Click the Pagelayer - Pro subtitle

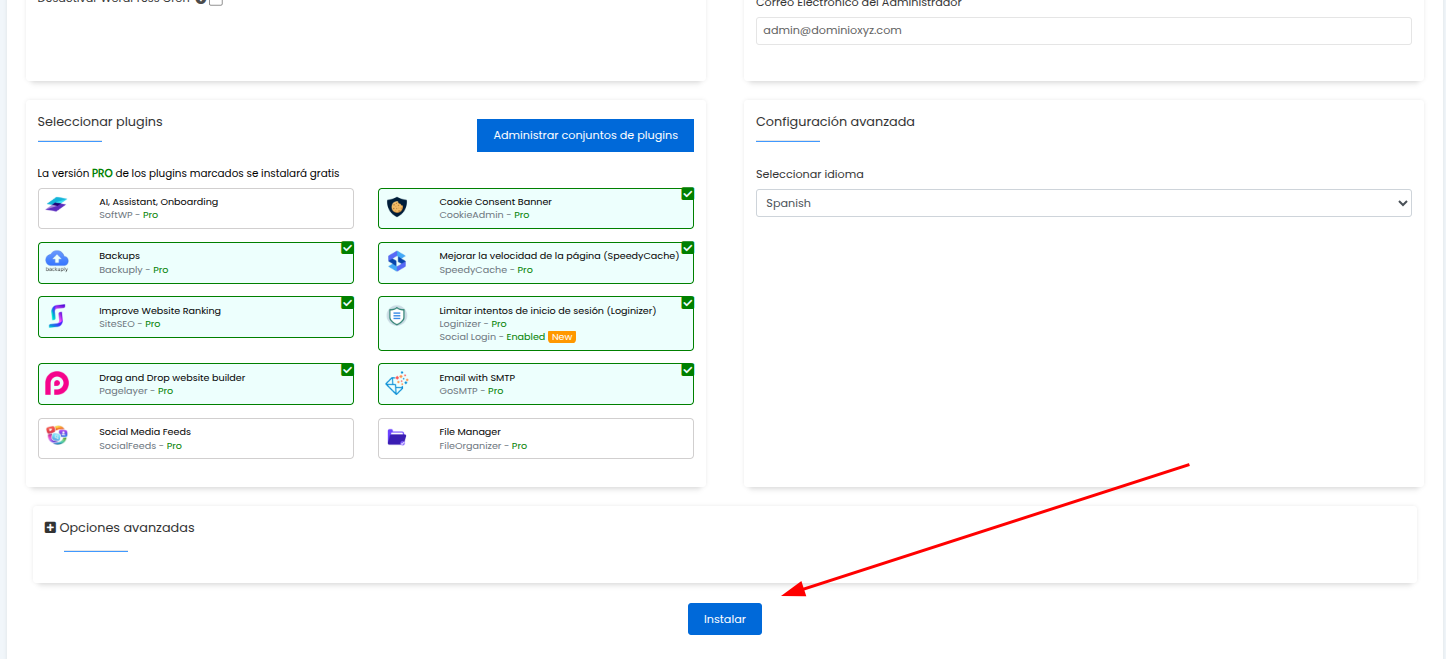[x=136, y=391]
